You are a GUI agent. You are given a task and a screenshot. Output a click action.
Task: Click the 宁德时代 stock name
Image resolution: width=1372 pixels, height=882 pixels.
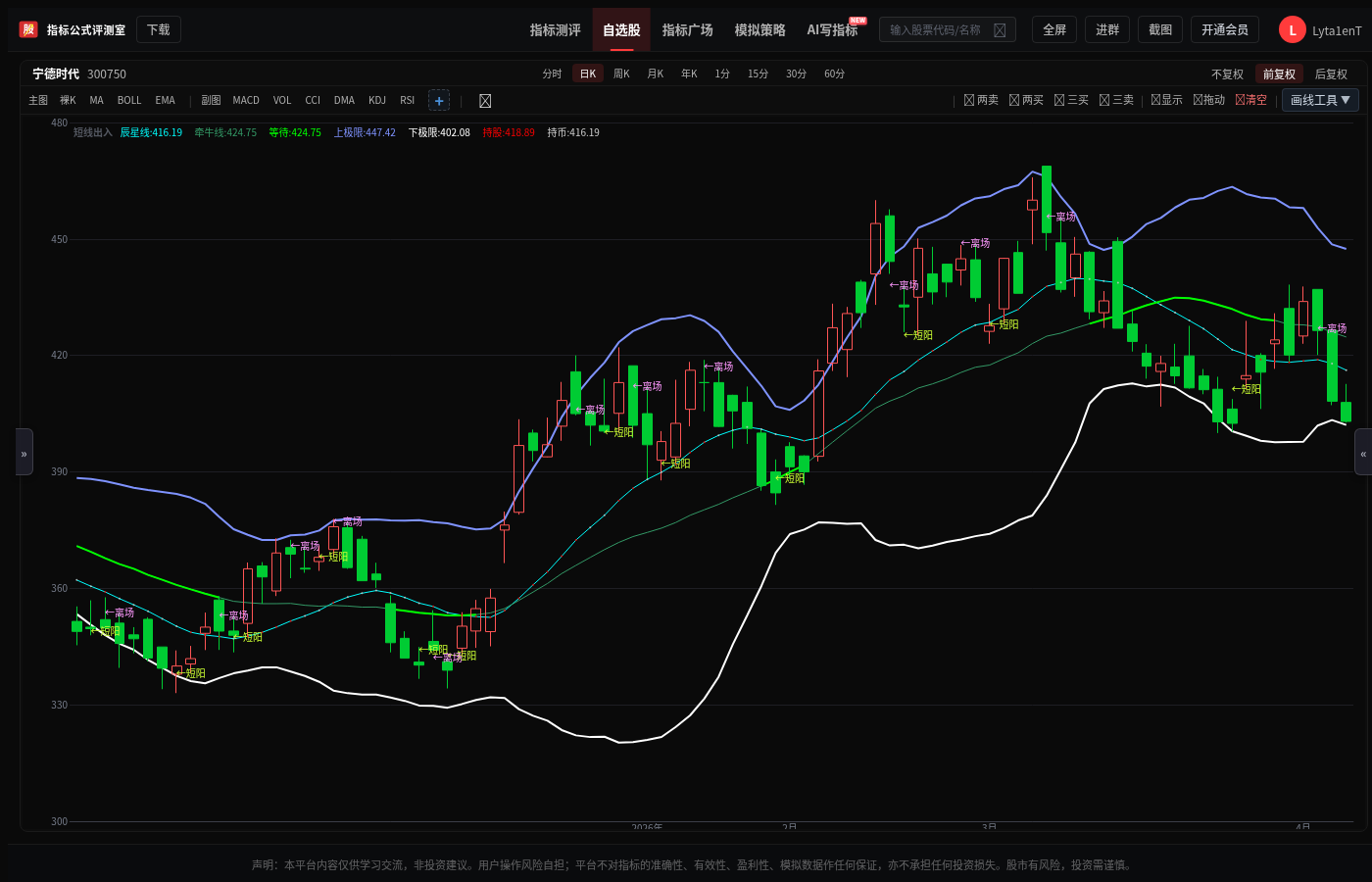click(x=56, y=74)
